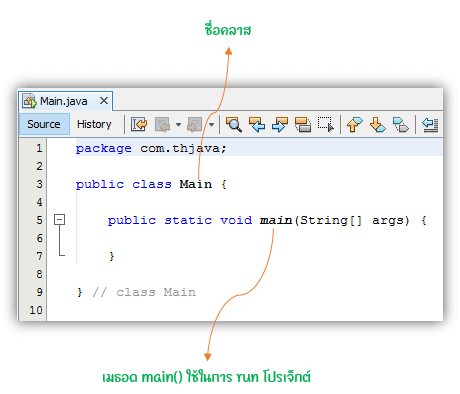This screenshot has width=460, height=394.
Task: Close the Main.java tab
Action: tap(104, 100)
